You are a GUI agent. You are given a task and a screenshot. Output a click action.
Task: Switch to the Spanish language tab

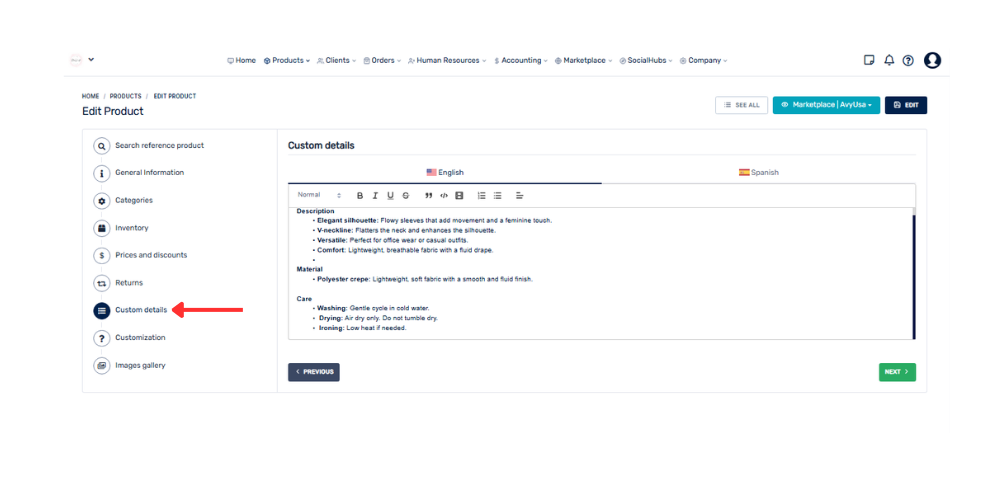tap(758, 172)
